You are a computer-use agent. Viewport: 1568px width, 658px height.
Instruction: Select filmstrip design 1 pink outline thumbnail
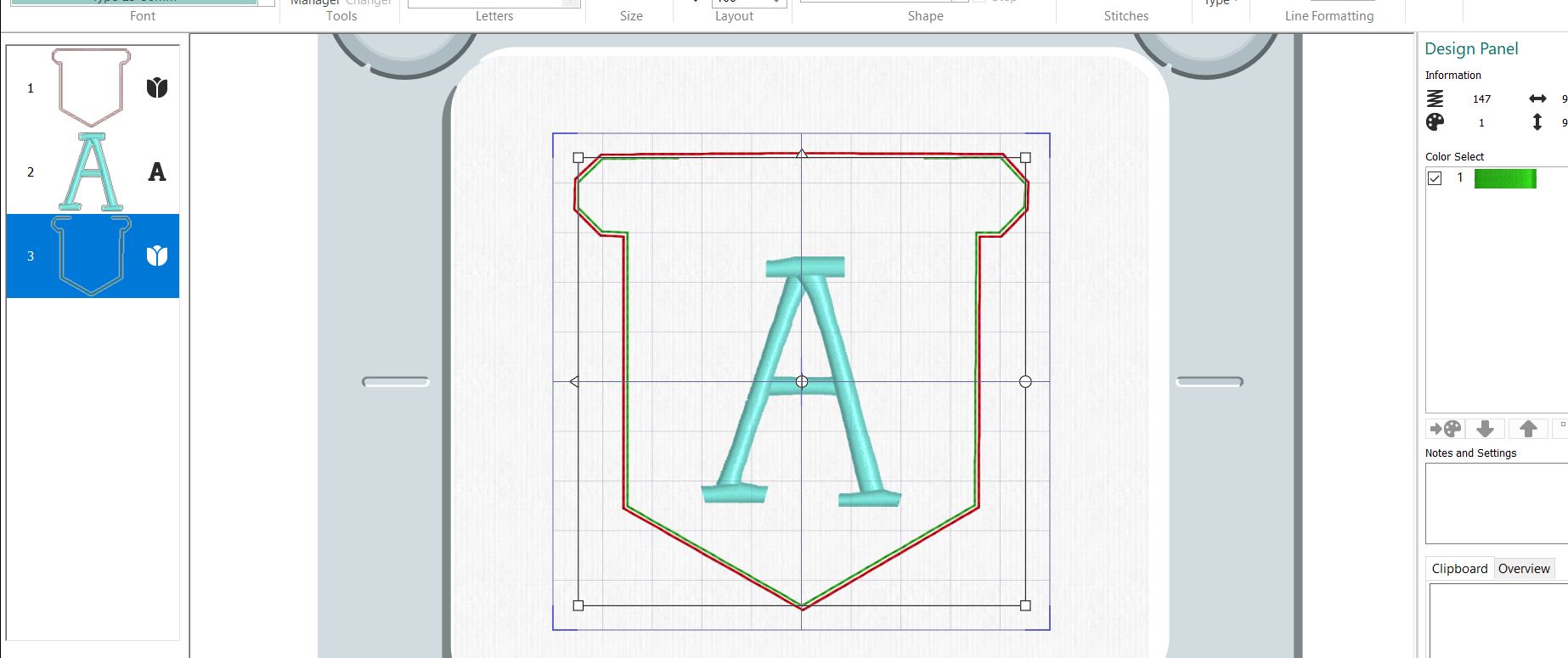click(91, 87)
